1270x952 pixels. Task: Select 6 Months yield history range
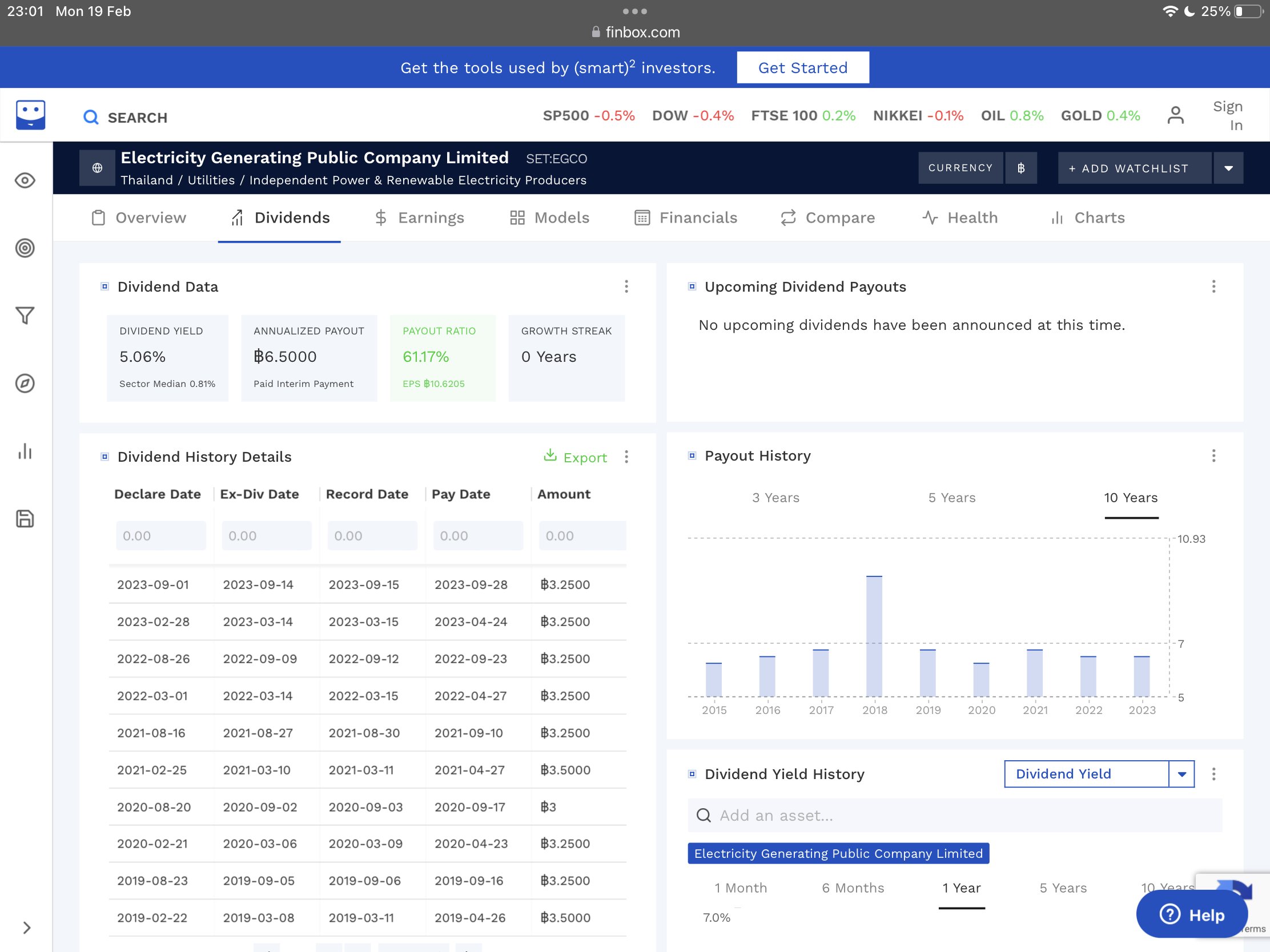pyautogui.click(x=853, y=888)
